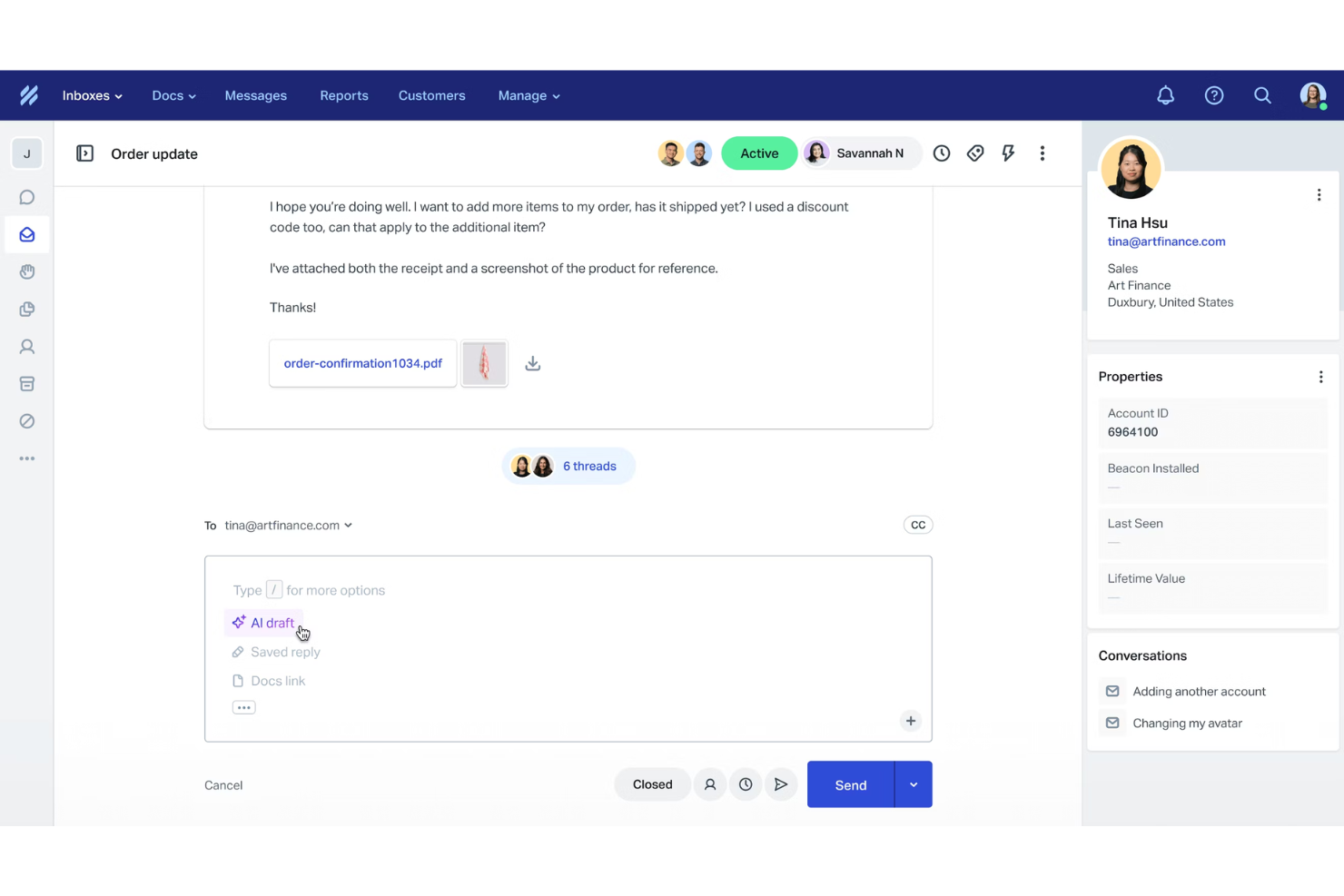Open the Customers icon in left sidebar
The height and width of the screenshot is (896, 1344).
tap(27, 346)
